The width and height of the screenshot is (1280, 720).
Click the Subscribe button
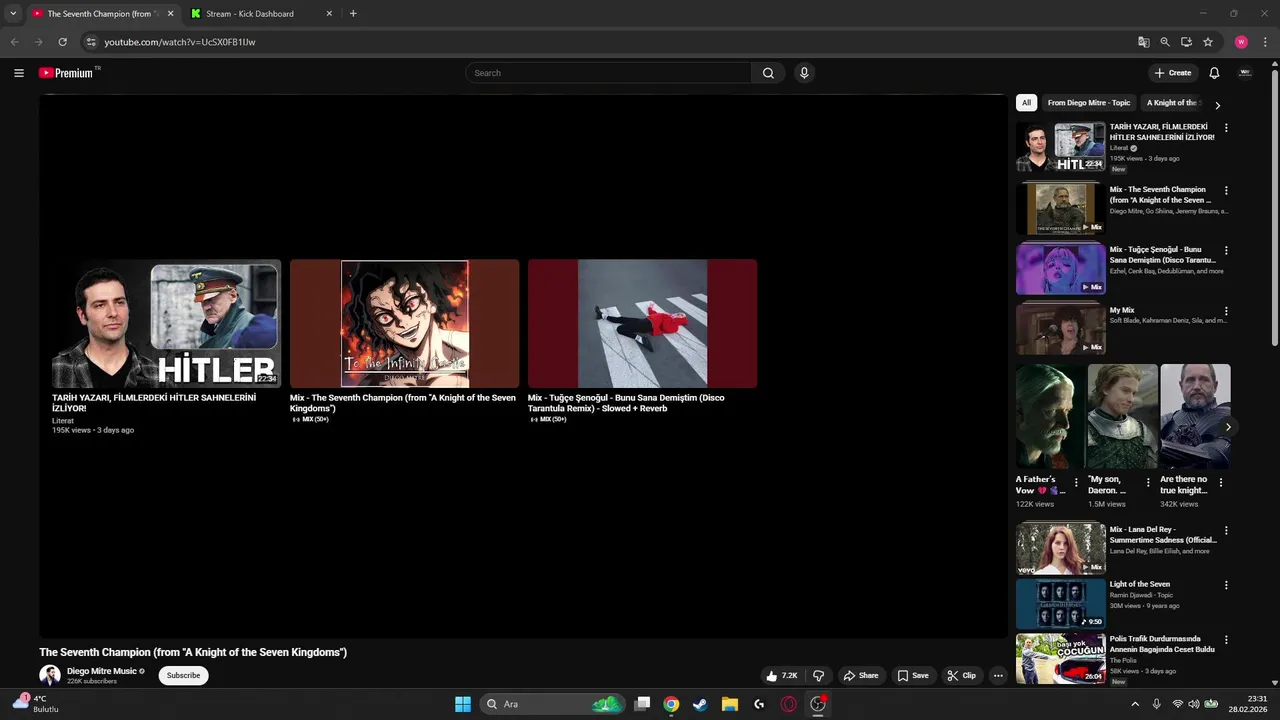point(183,676)
